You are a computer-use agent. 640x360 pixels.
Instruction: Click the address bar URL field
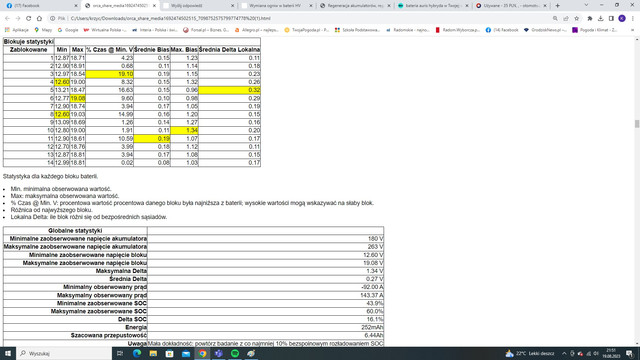[302, 18]
